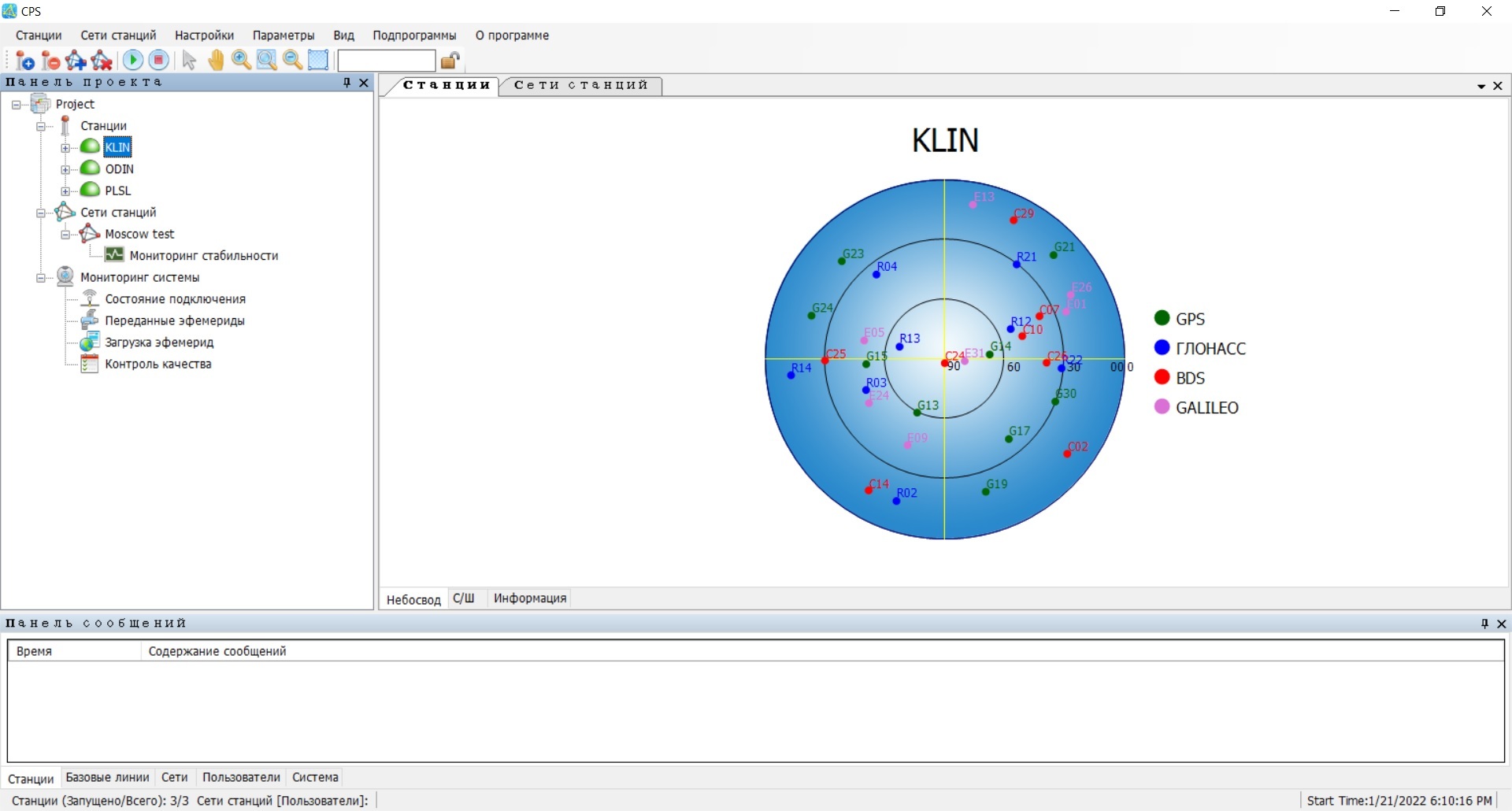
Task: Open the tab list dropdown arrow
Action: 1481,86
